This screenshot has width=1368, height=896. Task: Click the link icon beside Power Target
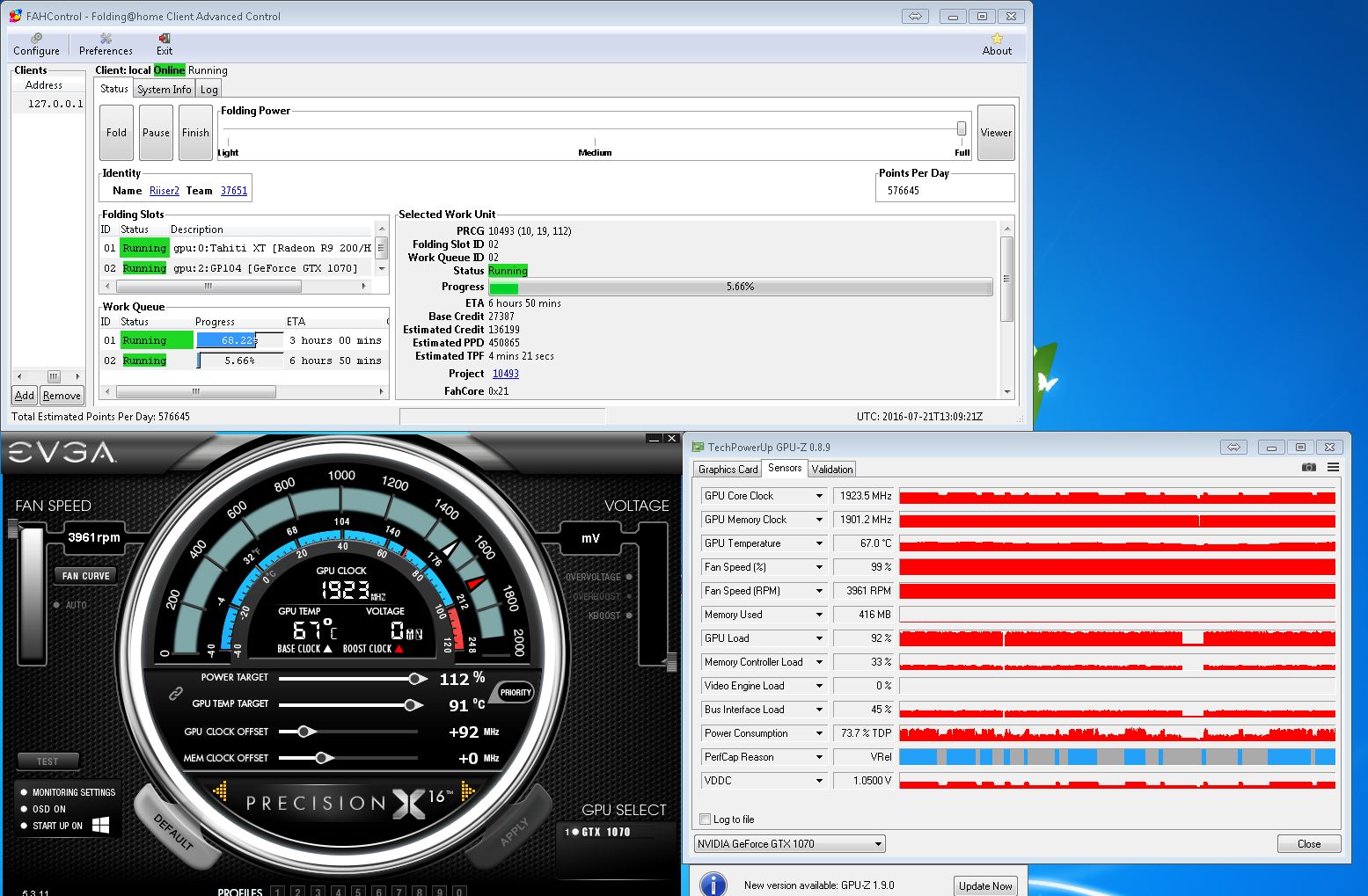click(x=176, y=694)
